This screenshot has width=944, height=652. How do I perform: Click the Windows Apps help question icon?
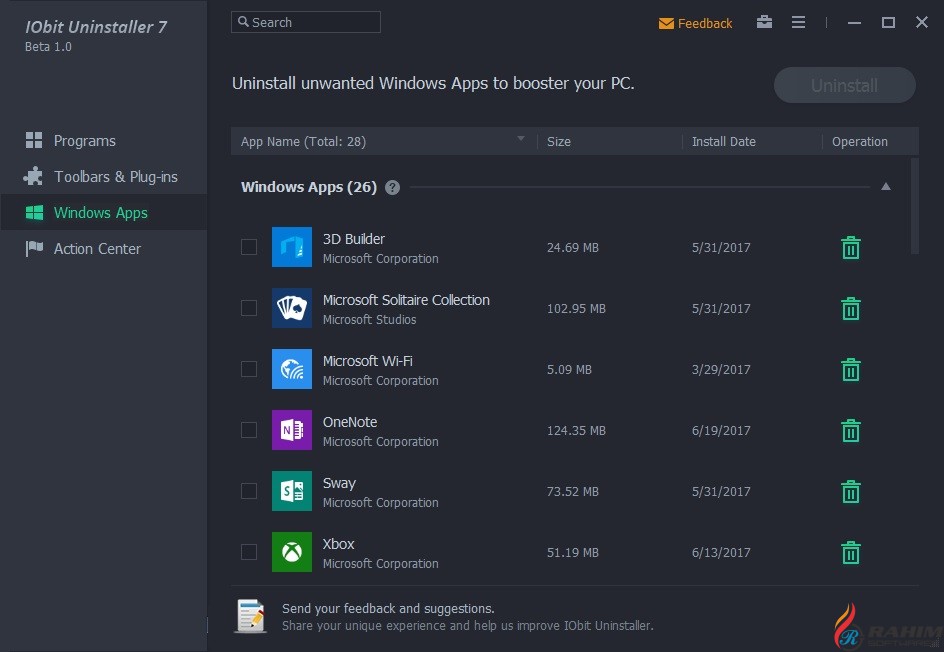[392, 187]
